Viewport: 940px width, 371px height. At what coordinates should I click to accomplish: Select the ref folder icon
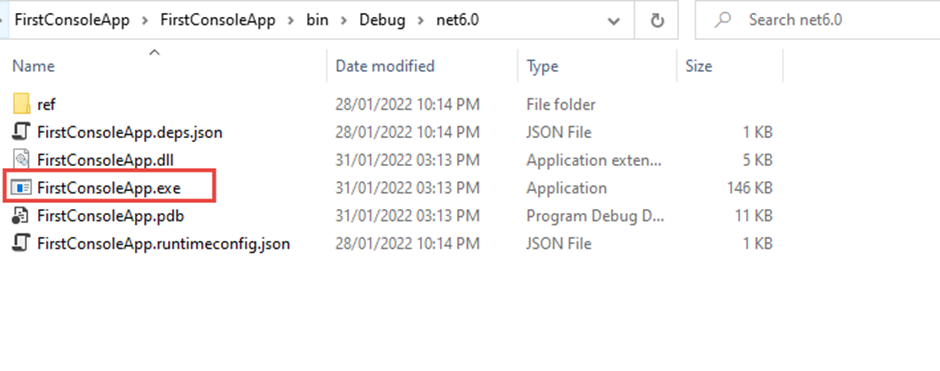pos(21,104)
